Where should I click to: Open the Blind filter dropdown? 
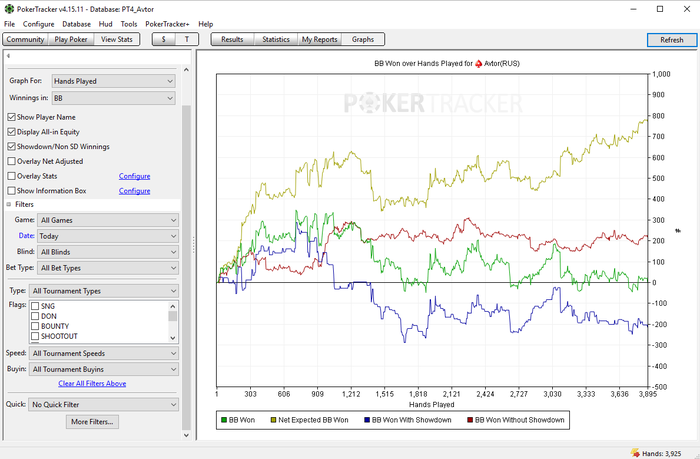[x=108, y=252]
